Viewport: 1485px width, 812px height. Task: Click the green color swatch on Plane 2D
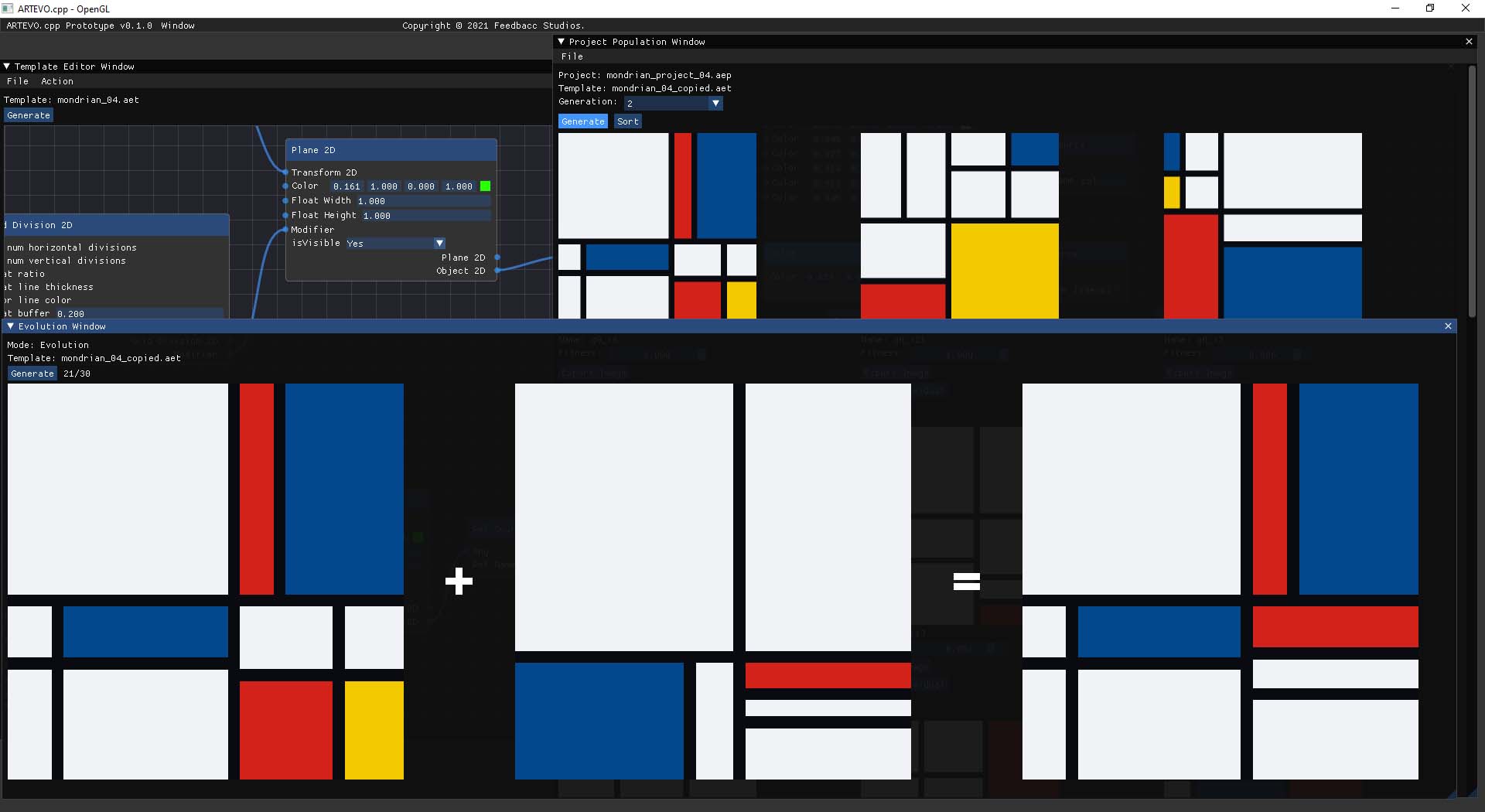485,186
